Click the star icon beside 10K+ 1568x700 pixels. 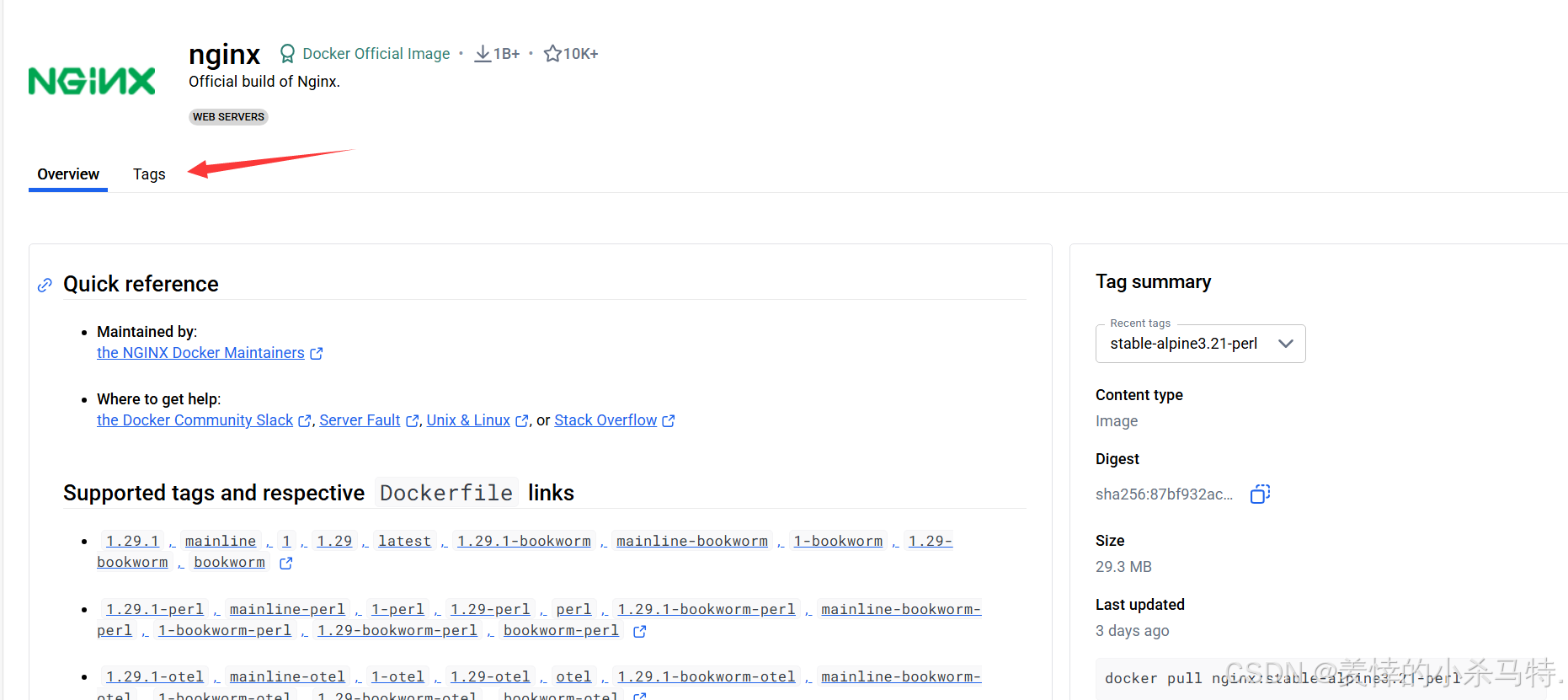(552, 54)
